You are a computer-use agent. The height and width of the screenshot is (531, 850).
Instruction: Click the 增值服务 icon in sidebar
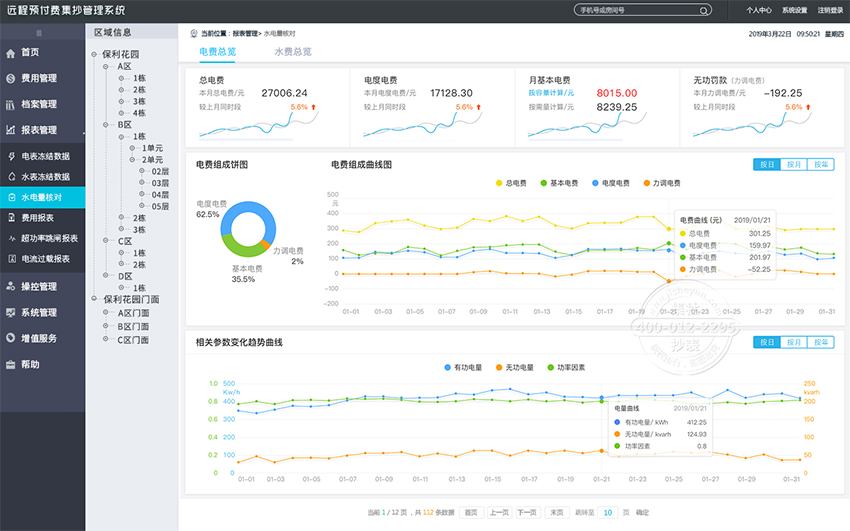(x=11, y=338)
